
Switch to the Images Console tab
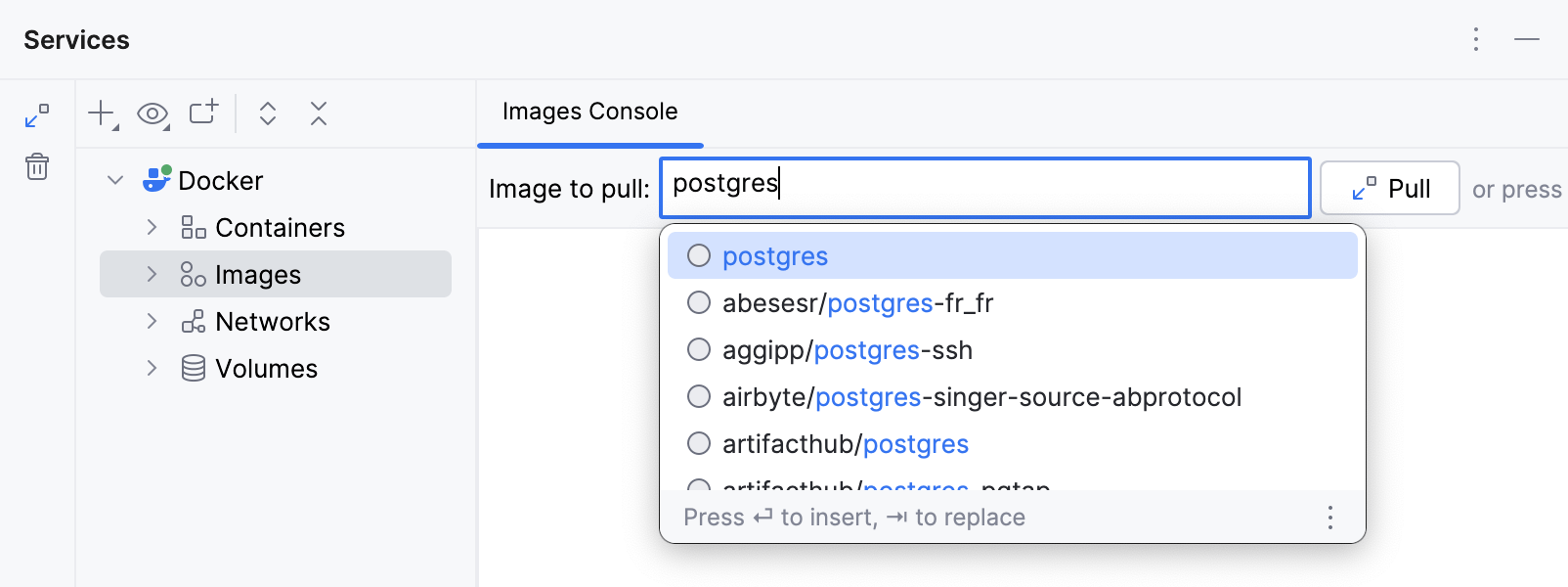tap(589, 112)
